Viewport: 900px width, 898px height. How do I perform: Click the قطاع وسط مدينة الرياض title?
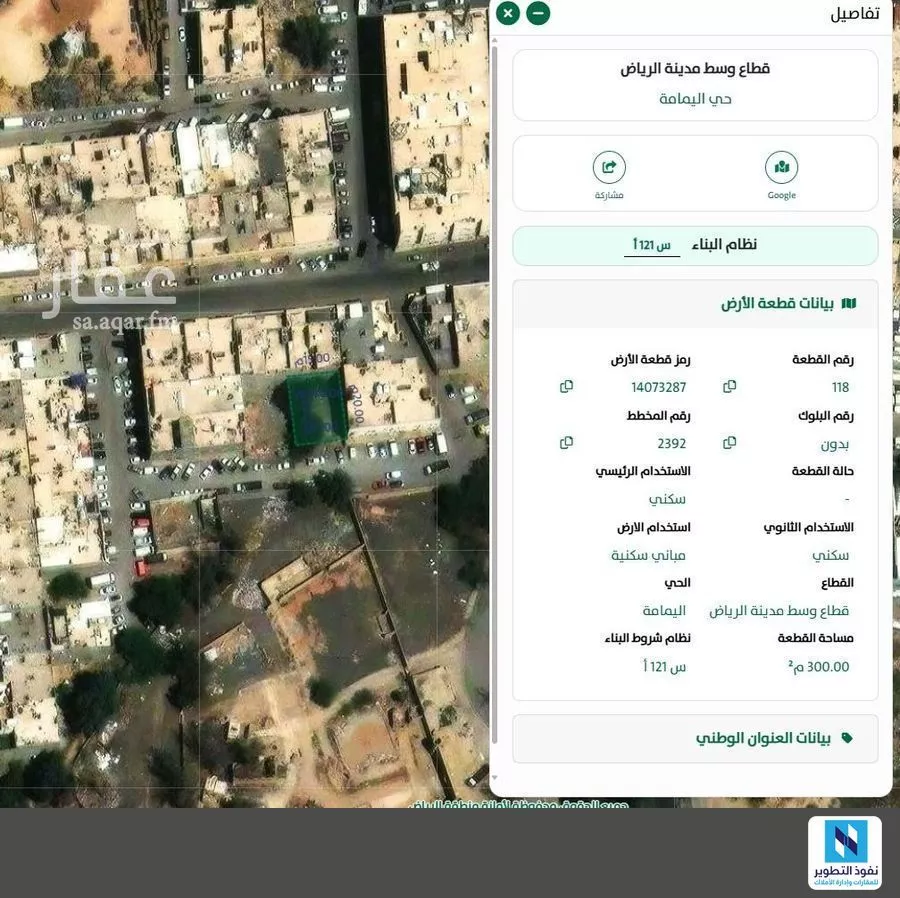695,69
